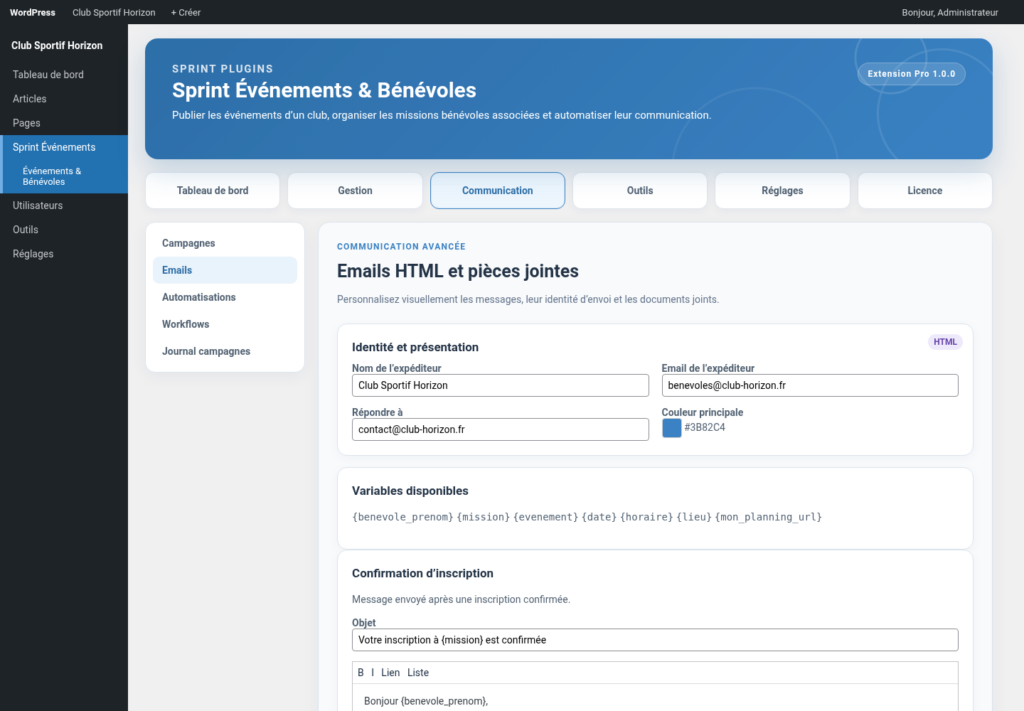Select Sprint Événements sidebar menu

tap(64, 147)
